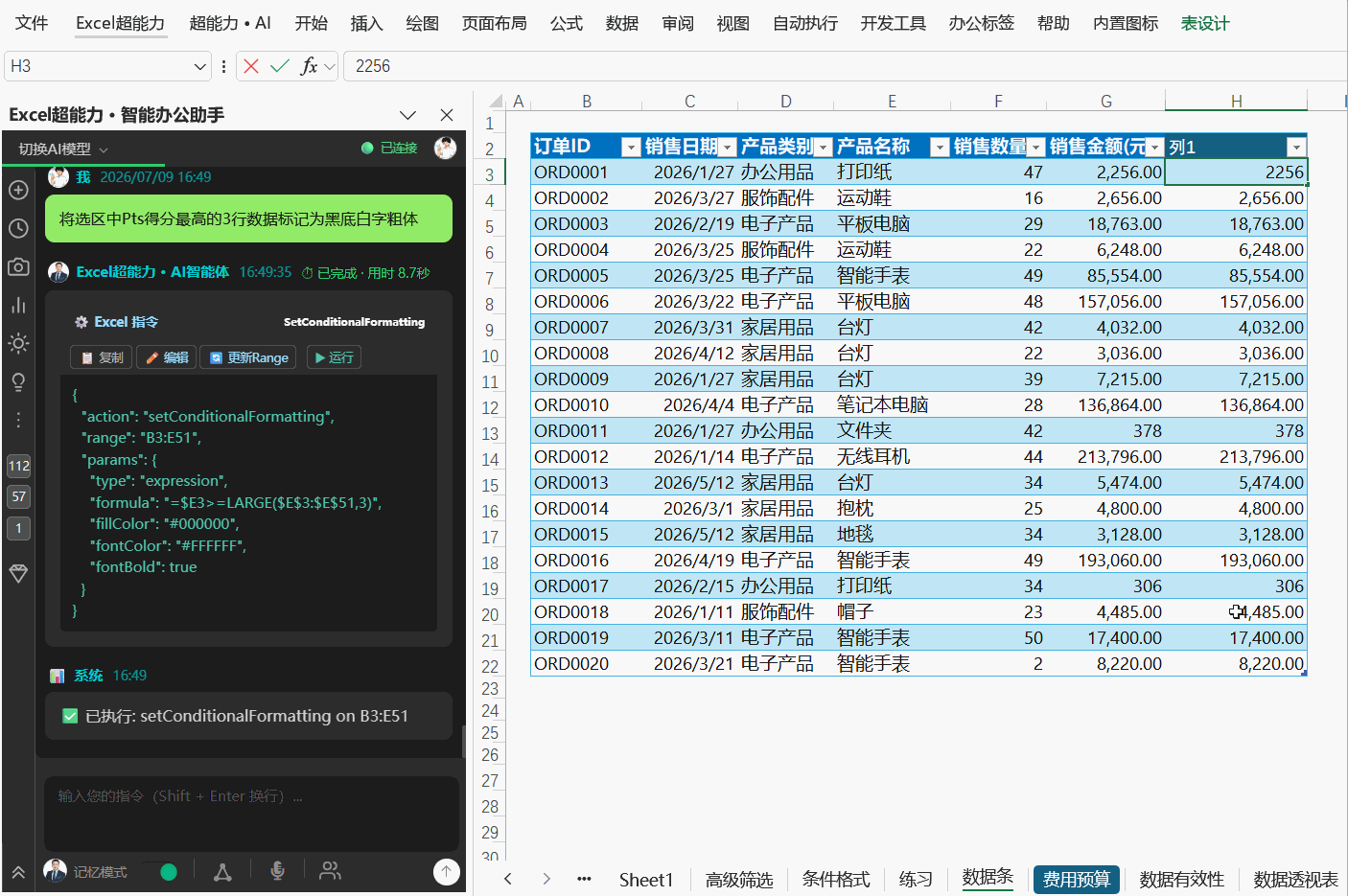This screenshot has height=896, width=1348.
Task: Click the formula bar showing 2256
Action: pyautogui.click(x=844, y=66)
